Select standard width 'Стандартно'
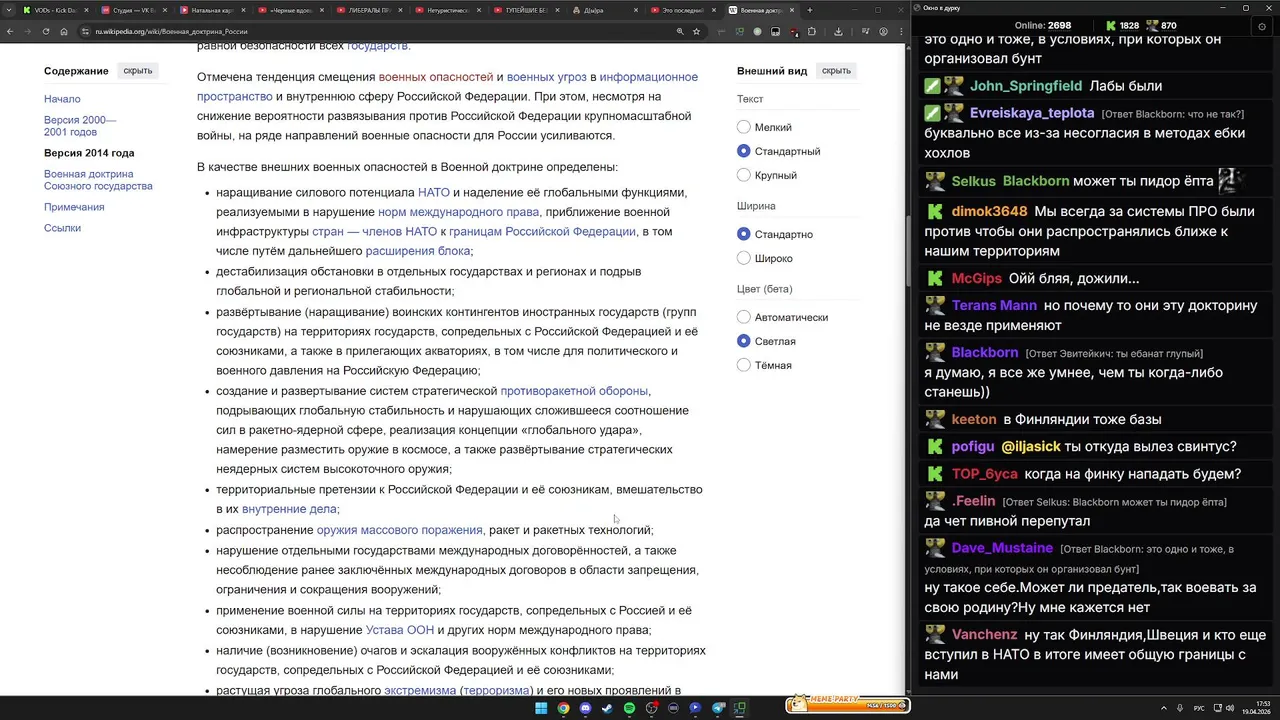The image size is (1280, 720). (x=743, y=234)
